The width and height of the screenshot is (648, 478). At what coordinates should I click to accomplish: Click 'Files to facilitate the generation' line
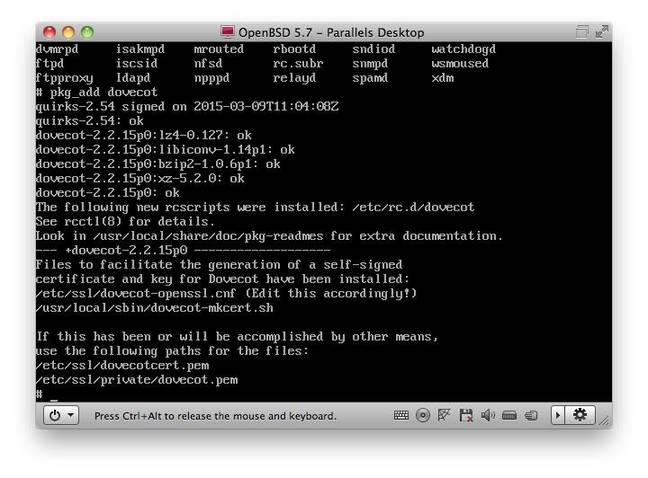(219, 264)
